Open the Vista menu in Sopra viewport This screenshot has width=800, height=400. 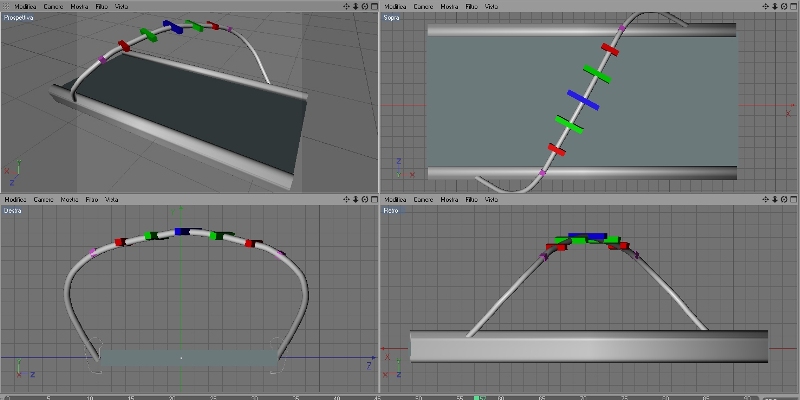coord(491,6)
